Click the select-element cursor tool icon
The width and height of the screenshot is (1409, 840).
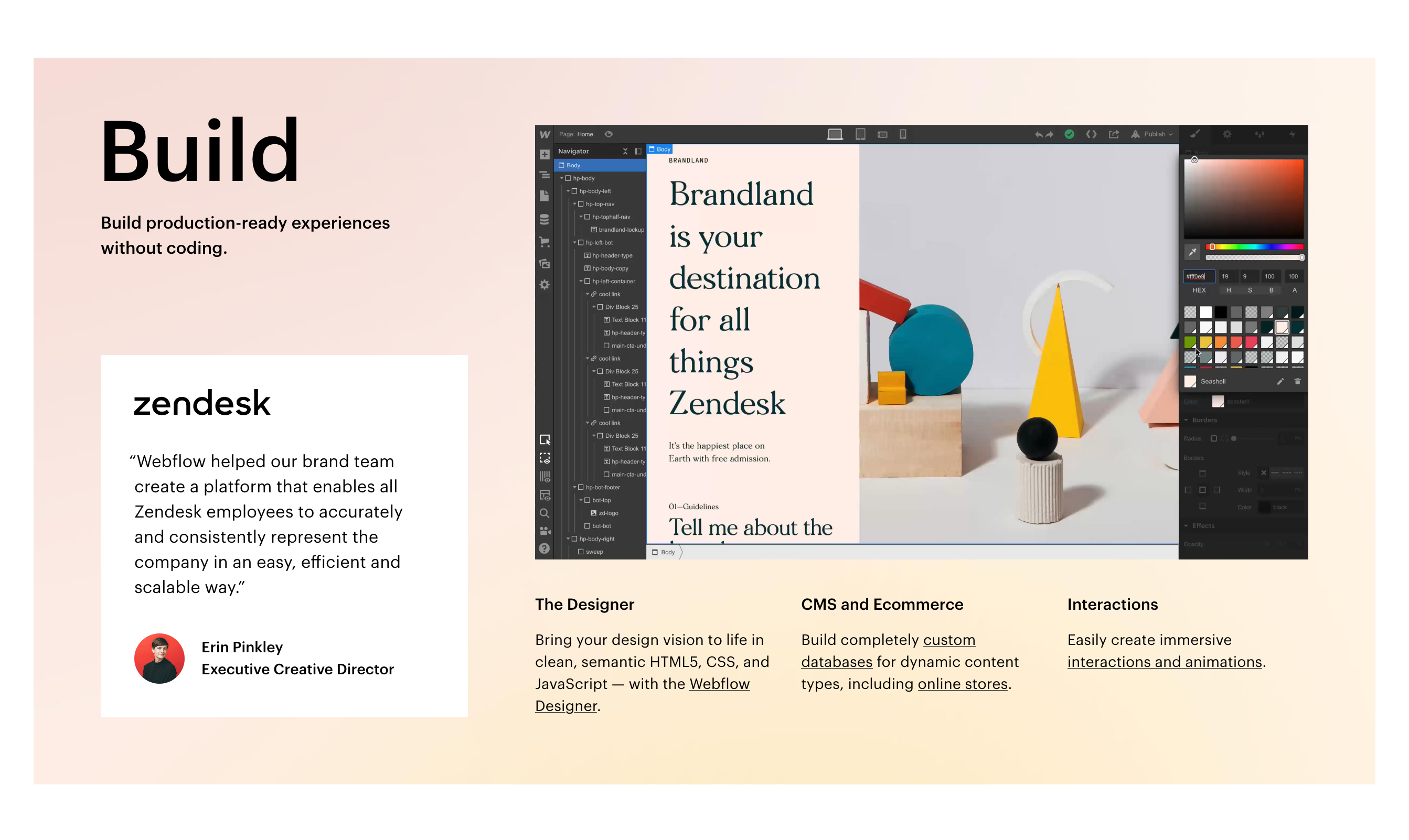545,440
